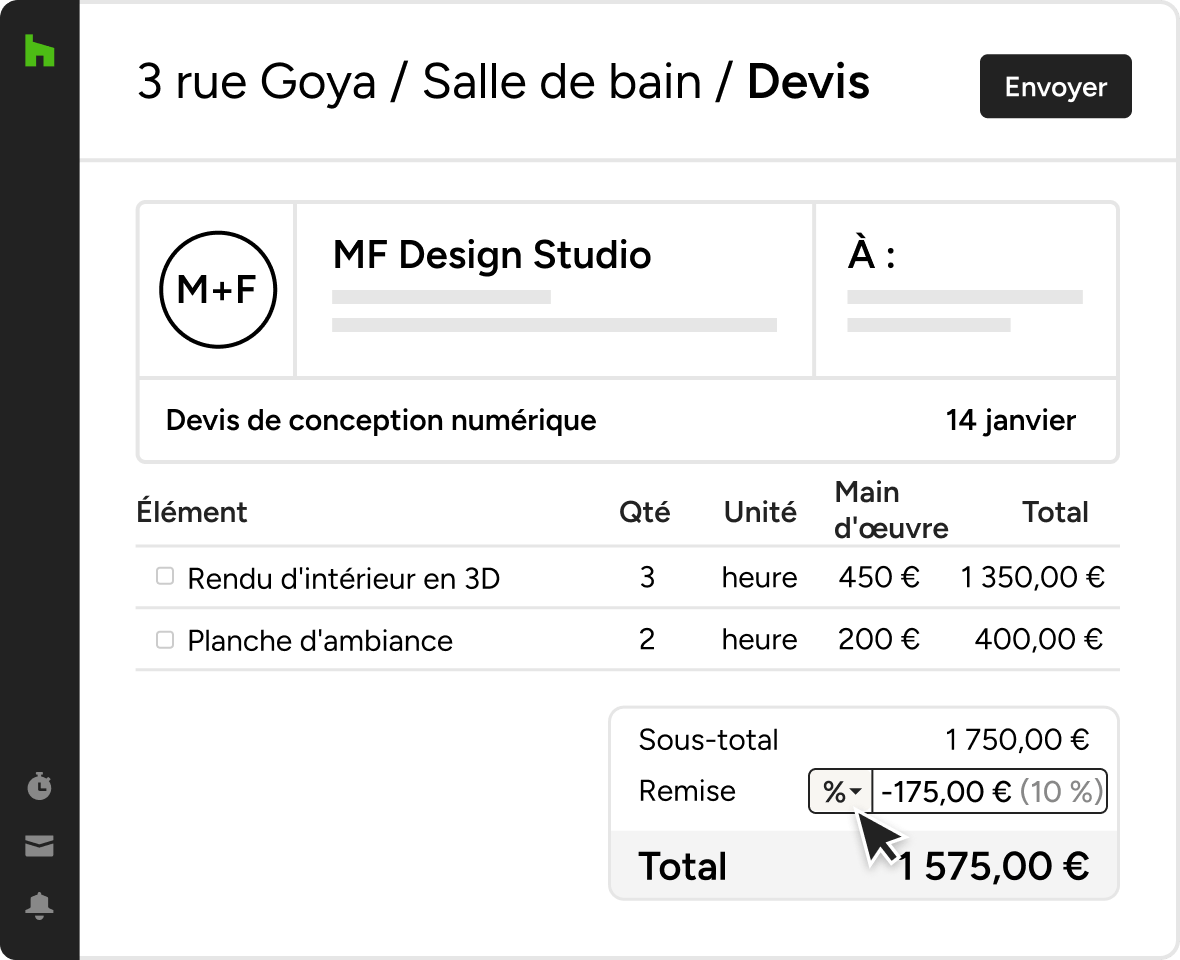Edit the -175,00 € discount amount field
Image resolution: width=1180 pixels, height=960 pixels.
tap(990, 791)
